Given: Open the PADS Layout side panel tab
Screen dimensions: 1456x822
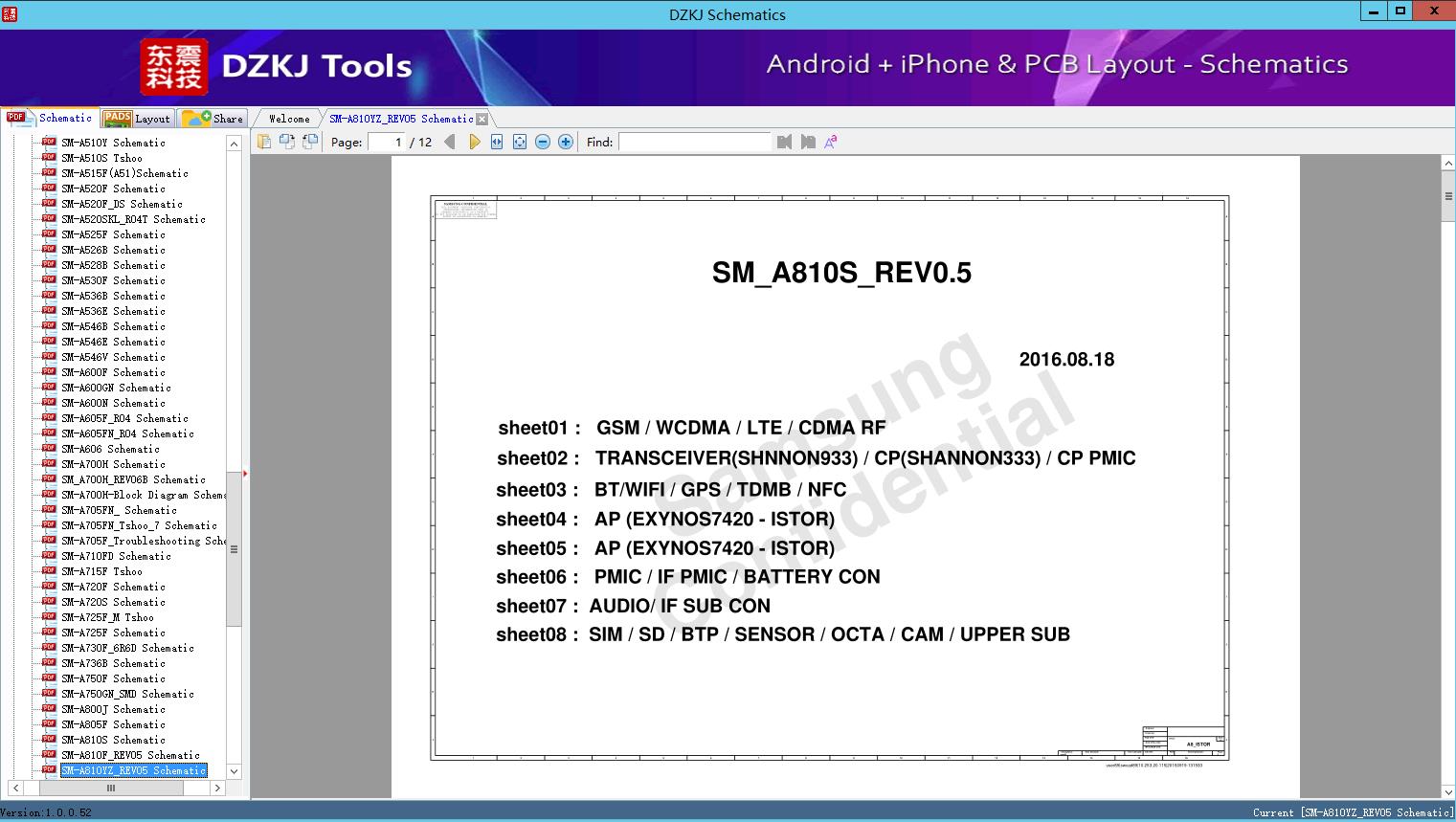Looking at the screenshot, I should (x=137, y=119).
